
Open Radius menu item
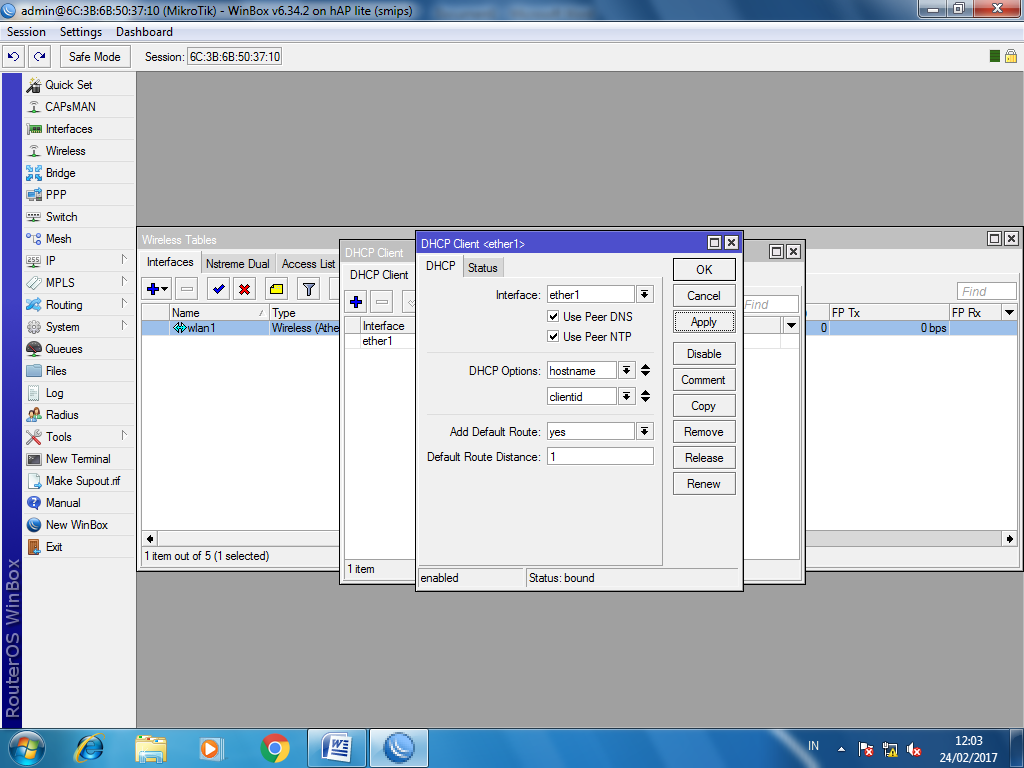[61, 415]
